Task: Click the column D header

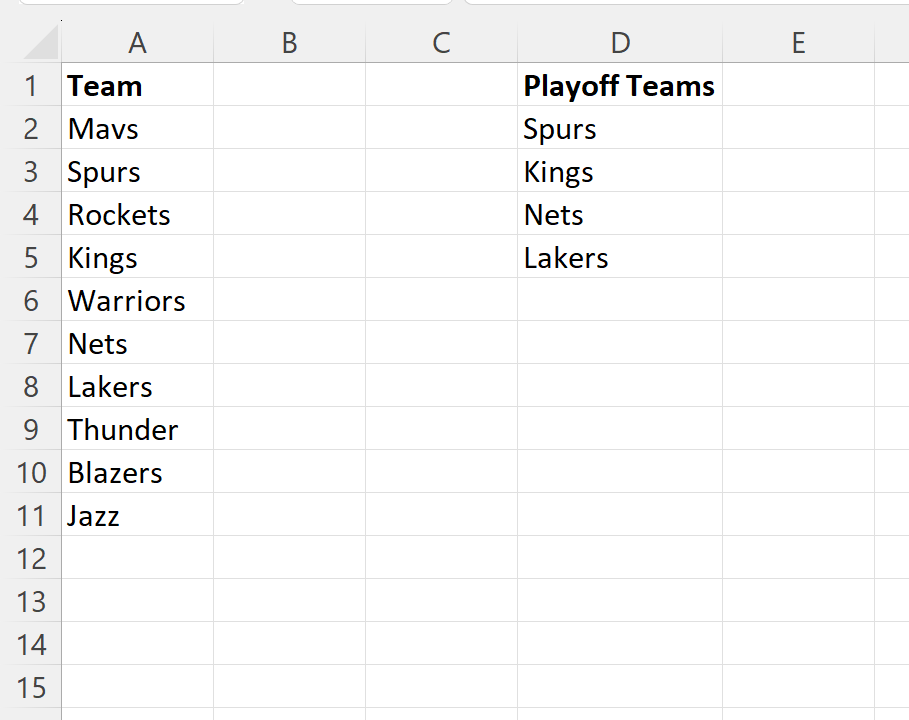Action: tap(620, 43)
